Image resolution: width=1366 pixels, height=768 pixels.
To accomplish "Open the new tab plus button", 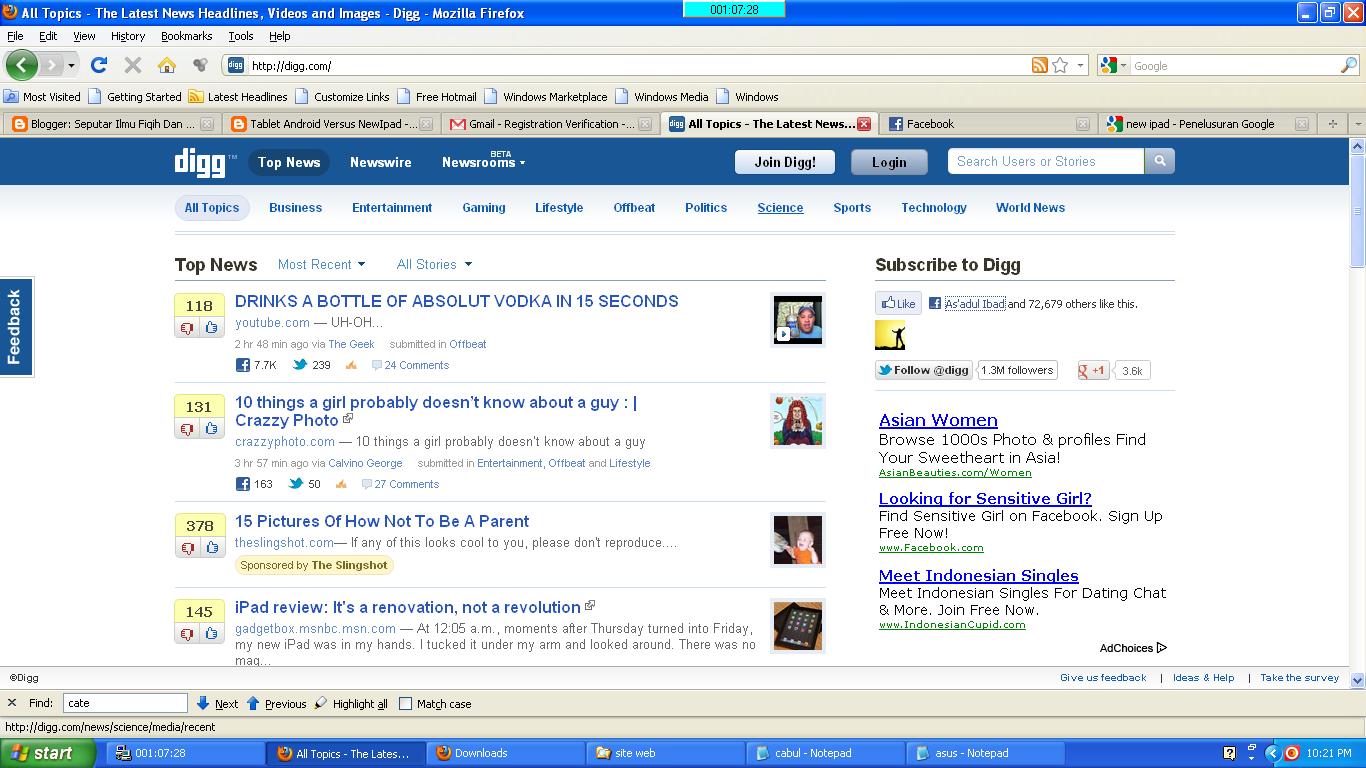I will (1332, 124).
